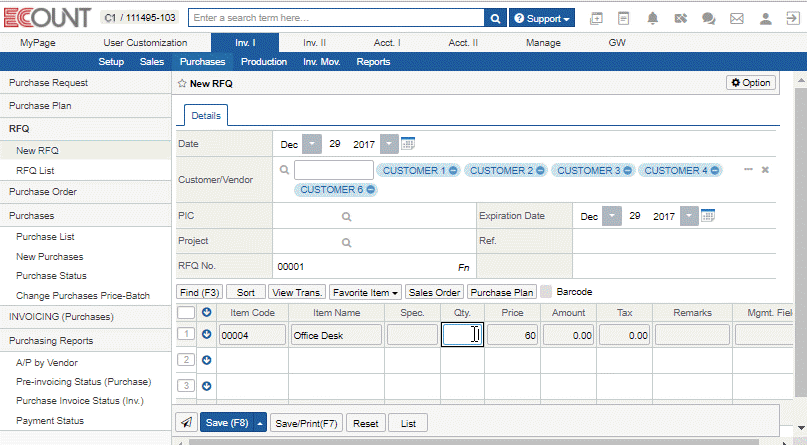
Task: Open the Option settings button
Action: 751,83
